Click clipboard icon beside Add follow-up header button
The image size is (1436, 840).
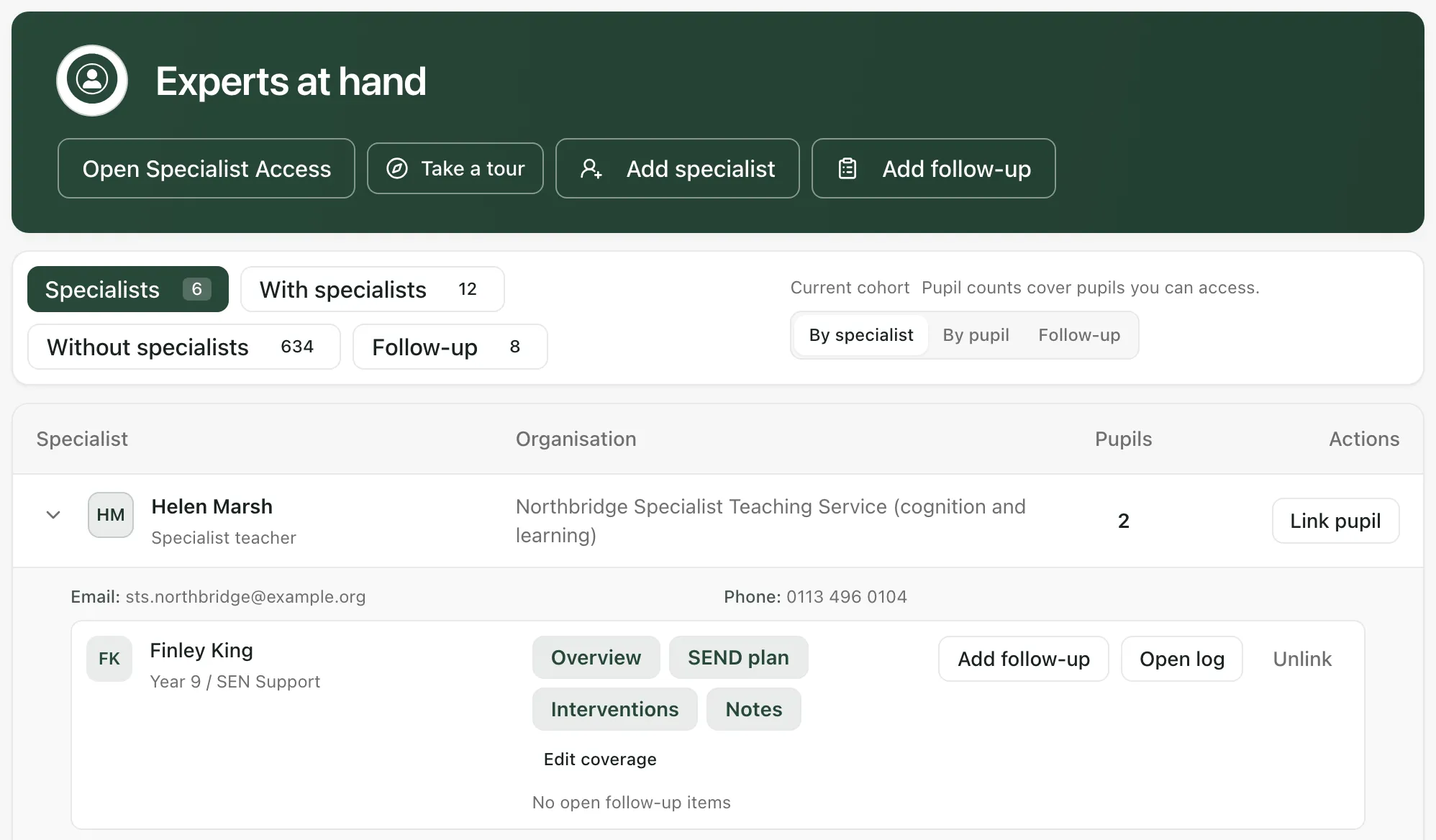coord(847,168)
